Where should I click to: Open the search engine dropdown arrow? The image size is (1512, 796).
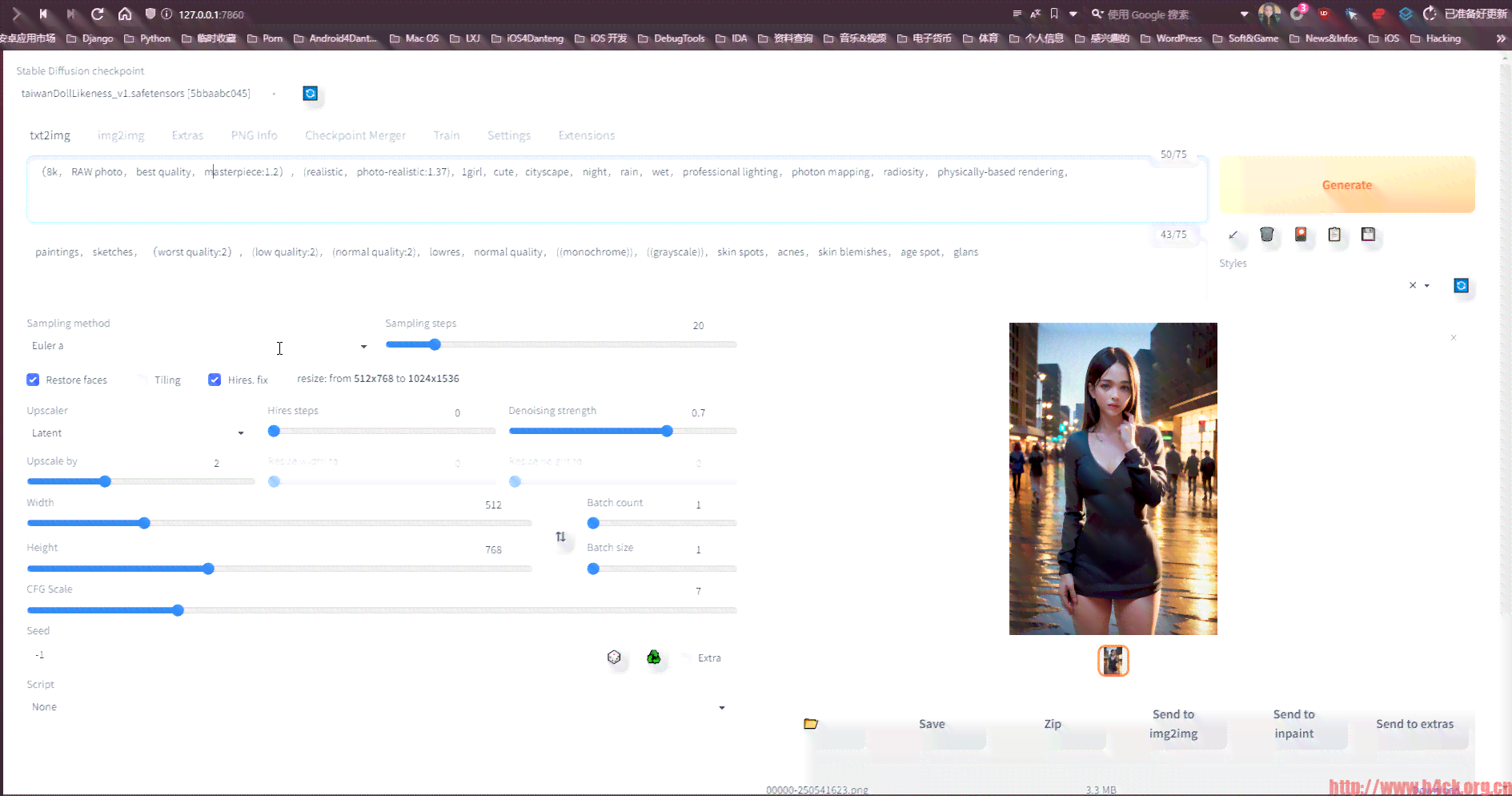(x=1244, y=14)
